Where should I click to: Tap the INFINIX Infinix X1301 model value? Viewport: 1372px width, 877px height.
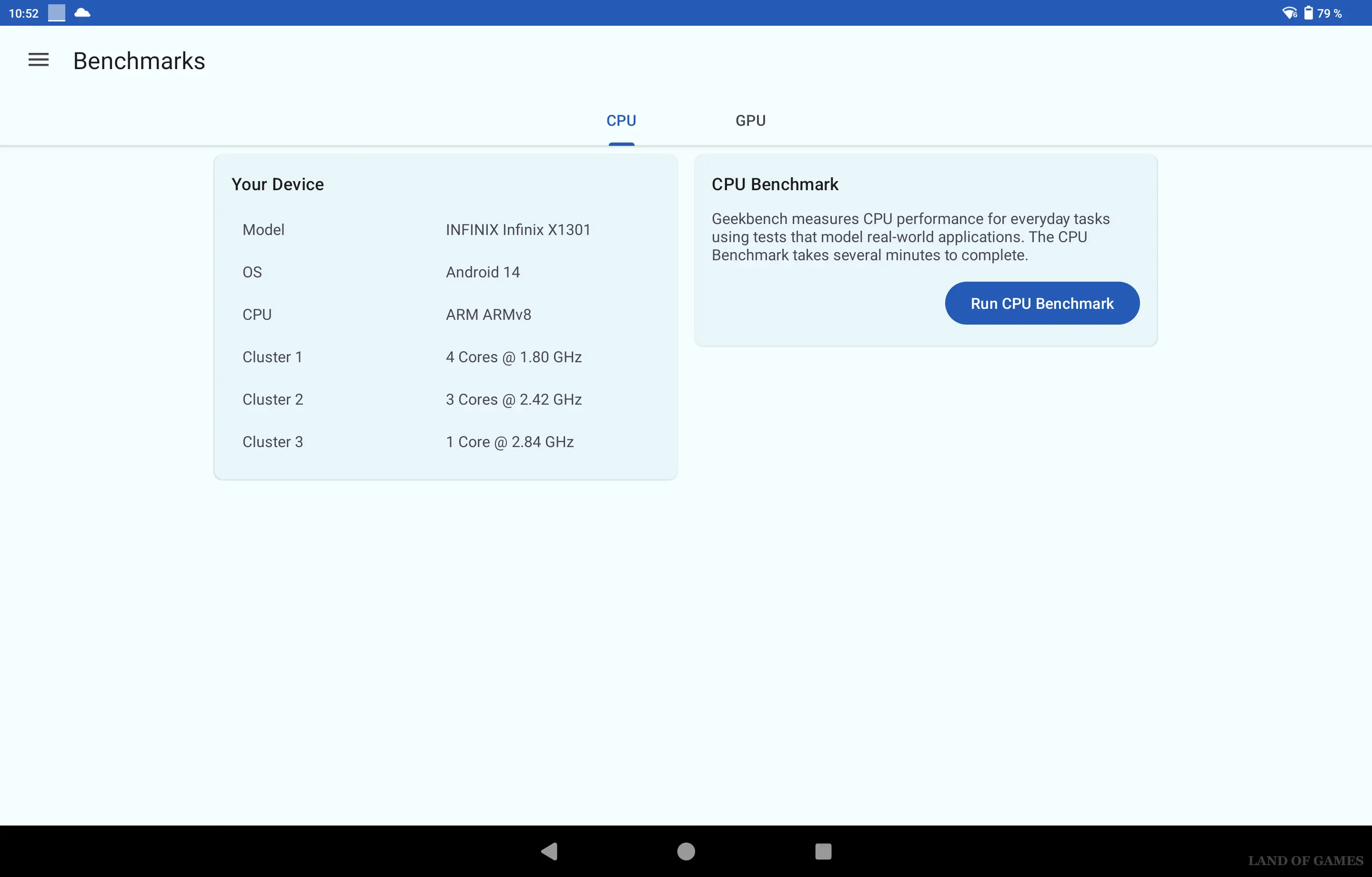click(517, 230)
